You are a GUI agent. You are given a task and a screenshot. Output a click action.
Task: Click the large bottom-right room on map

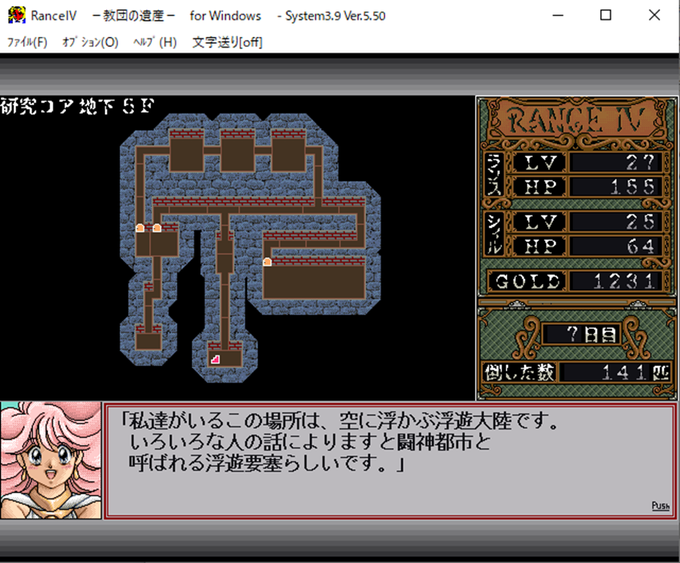pyautogui.click(x=314, y=282)
